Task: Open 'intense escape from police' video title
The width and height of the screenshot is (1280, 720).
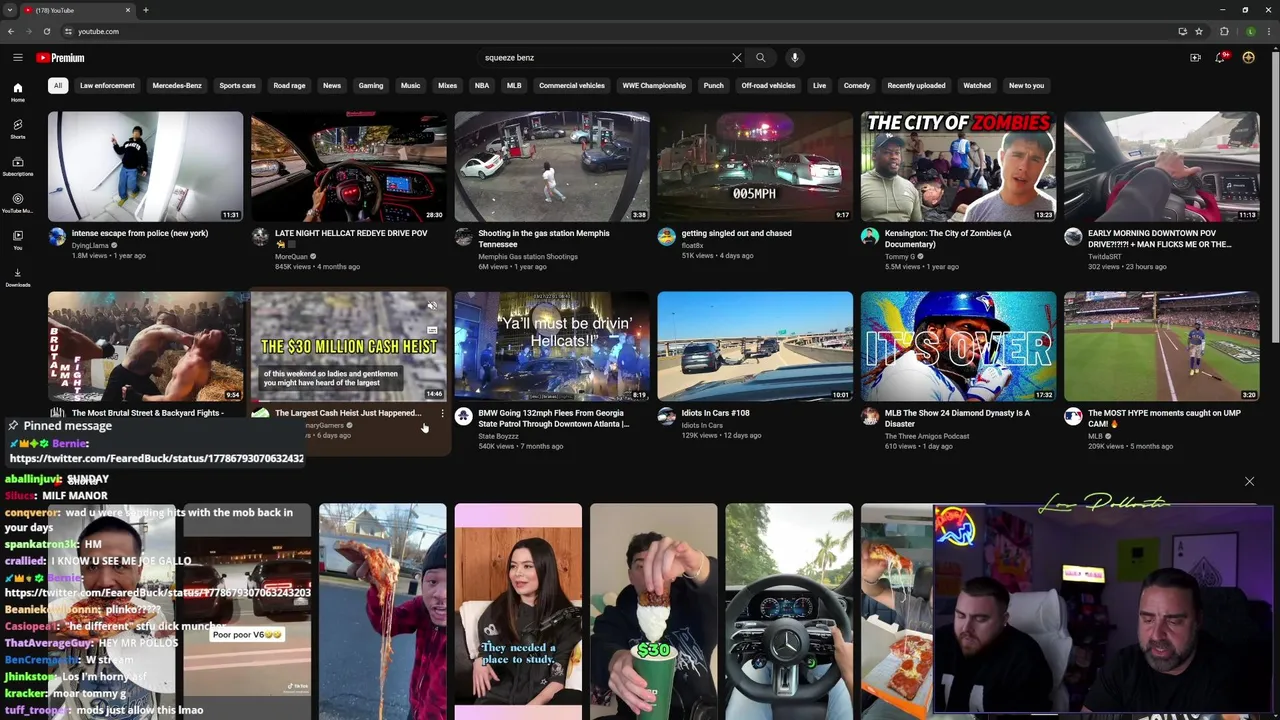Action: (x=140, y=233)
